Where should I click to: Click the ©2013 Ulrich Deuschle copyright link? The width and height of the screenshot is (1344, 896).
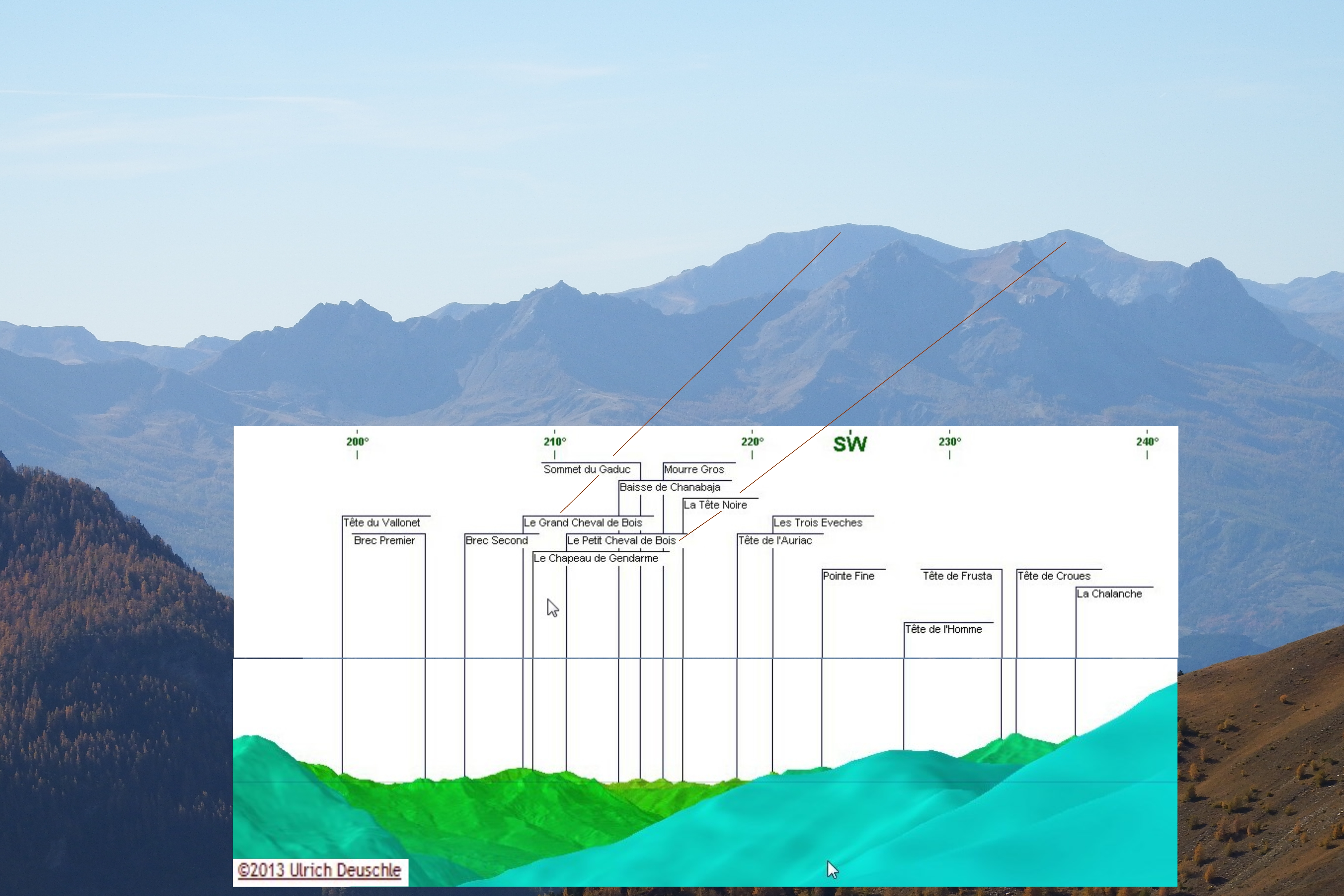pos(319,870)
